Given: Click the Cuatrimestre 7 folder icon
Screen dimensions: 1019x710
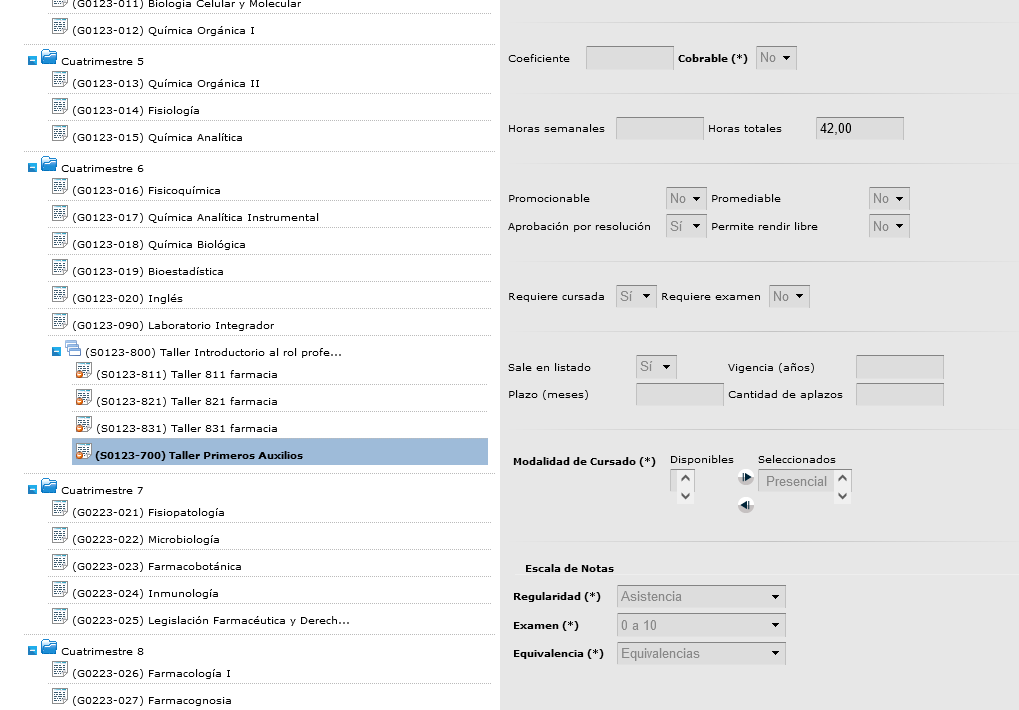Looking at the screenshot, I should 49,486.
